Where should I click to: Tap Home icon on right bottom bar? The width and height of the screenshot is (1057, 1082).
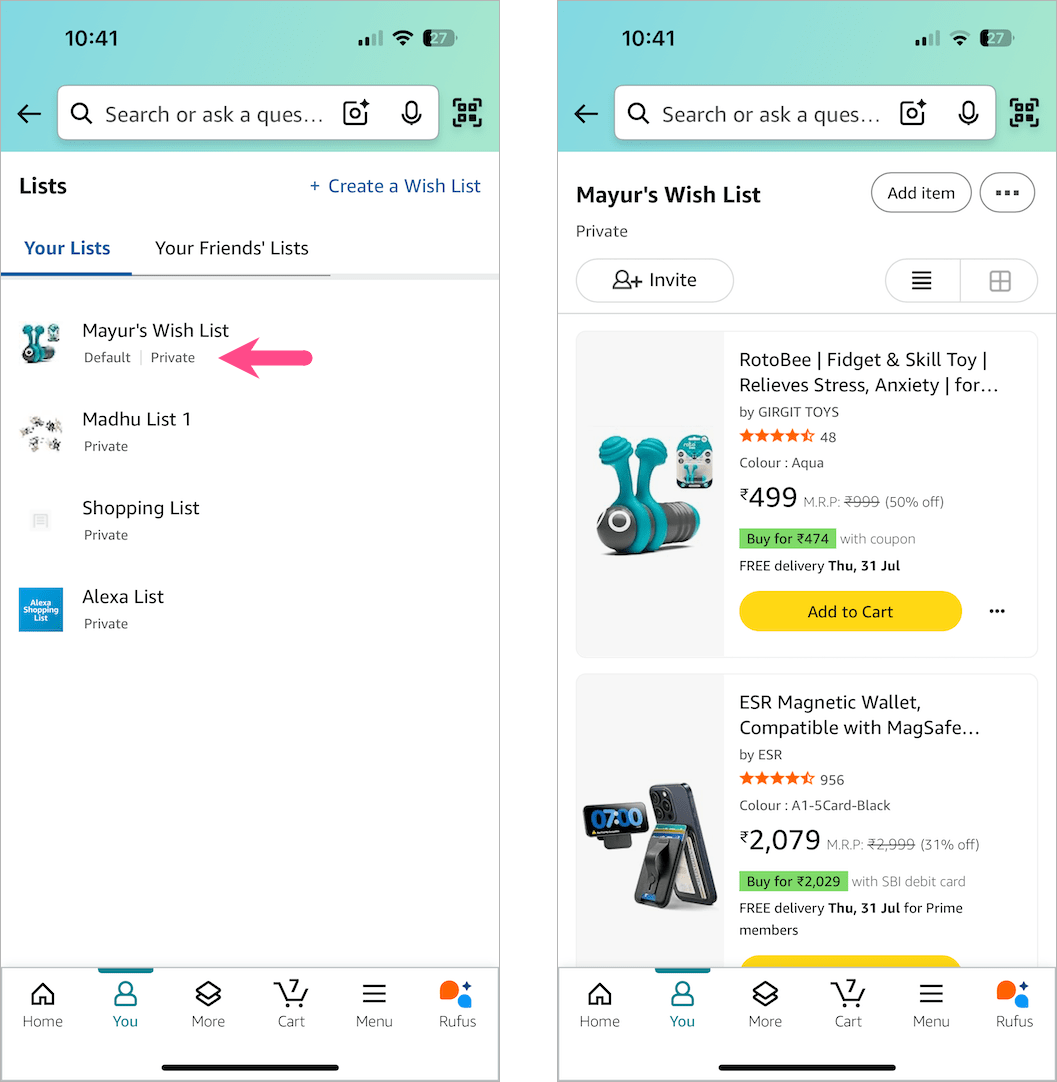[599, 1005]
